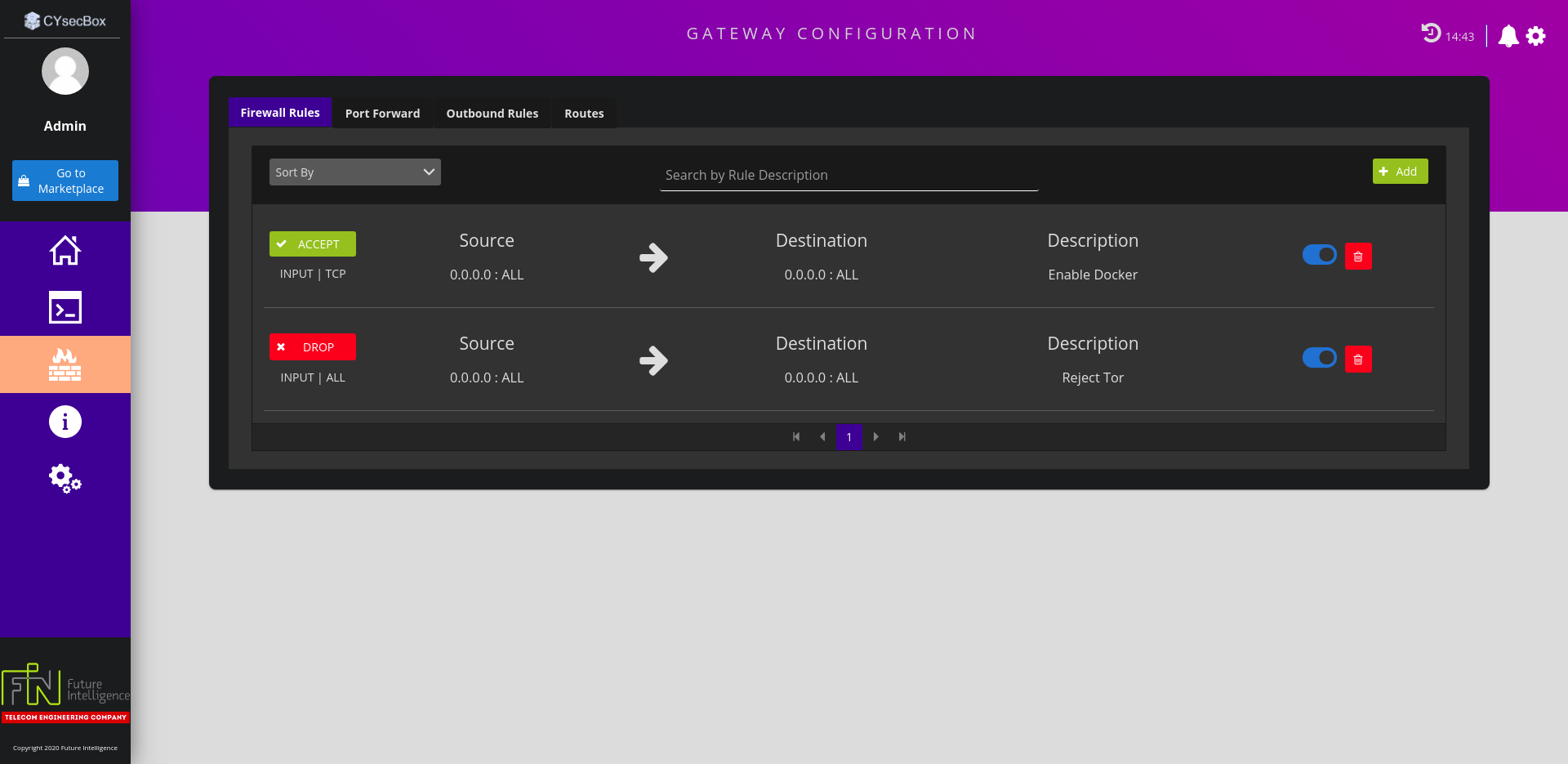Open the top-right settings gear
This screenshot has width=1568, height=764.
click(1536, 36)
